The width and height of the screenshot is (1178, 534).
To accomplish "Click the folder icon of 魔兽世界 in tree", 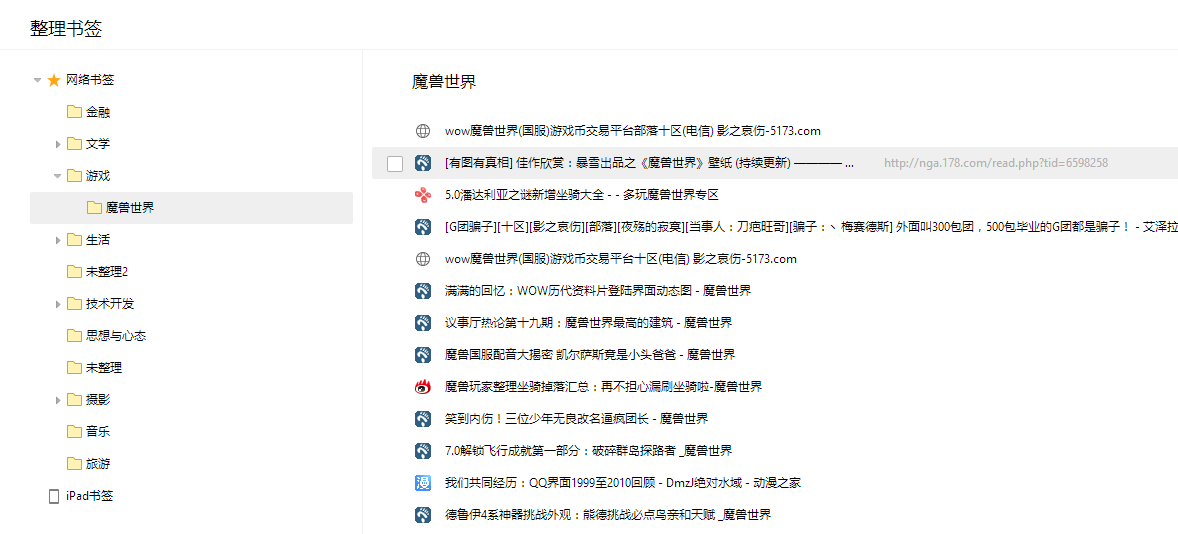I will (x=94, y=208).
